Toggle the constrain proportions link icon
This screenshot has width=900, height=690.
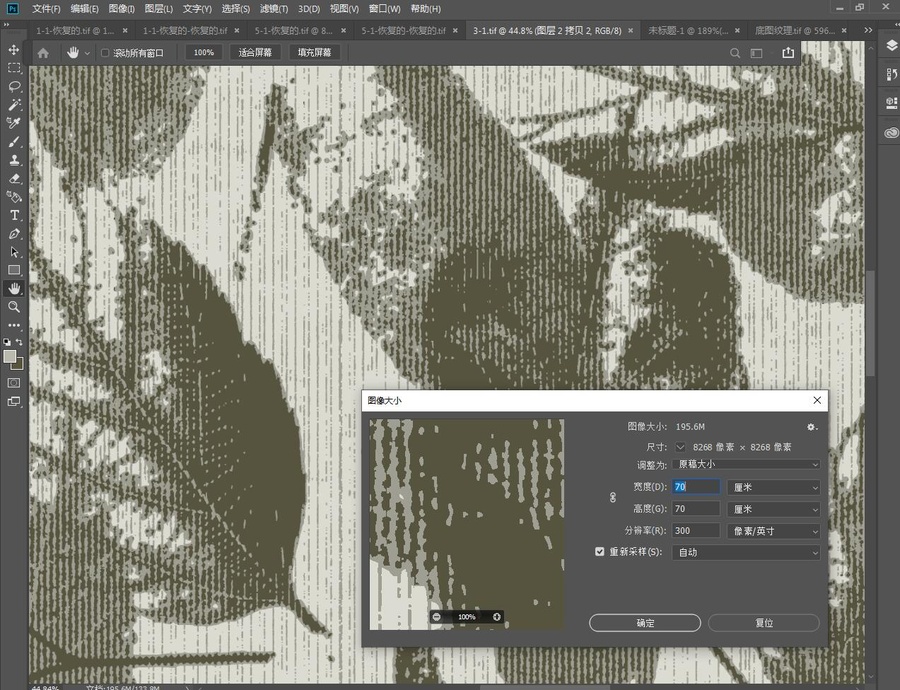click(612, 498)
